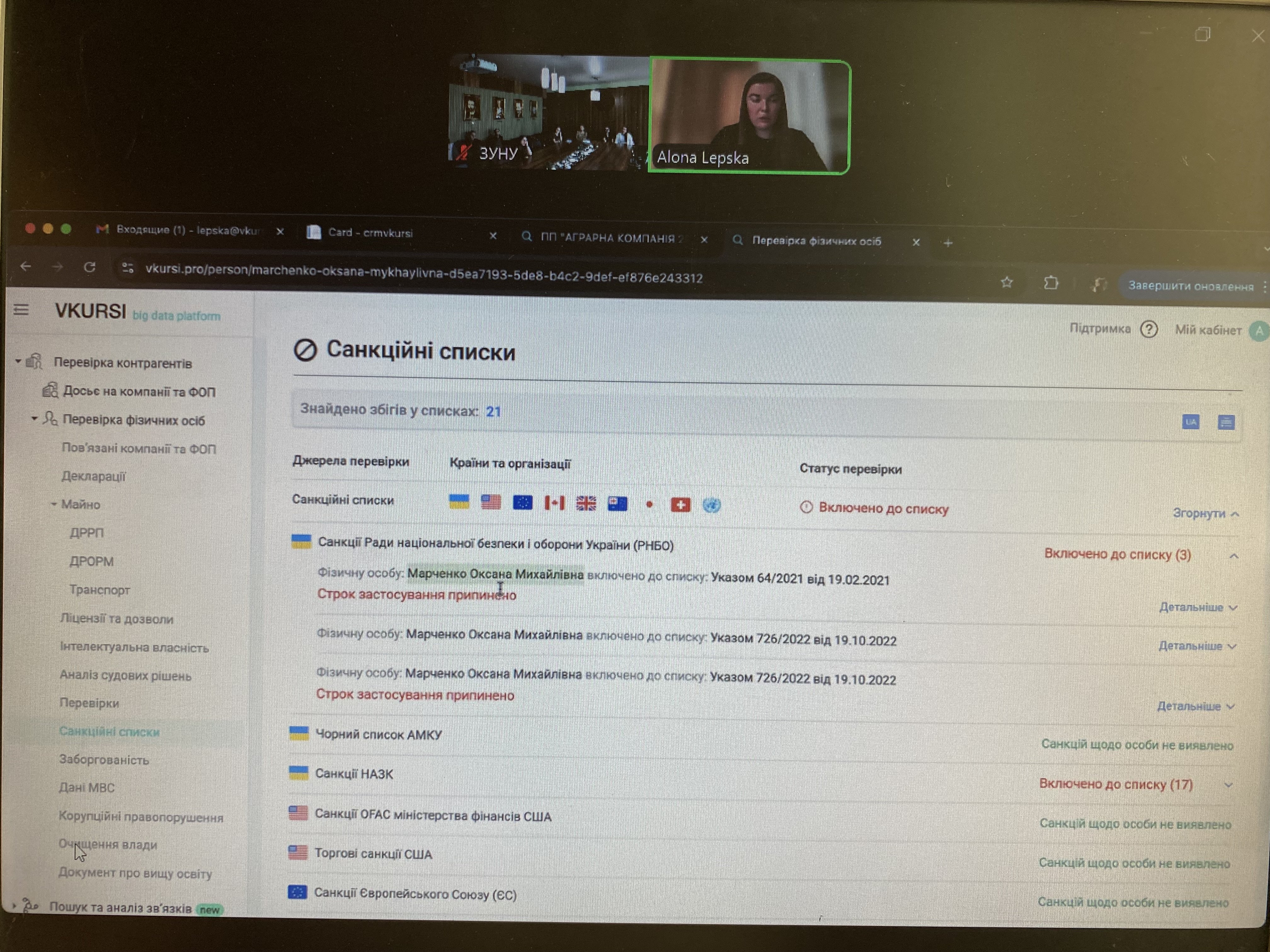
Task: Open Аналіз судових рішень in sidebar
Action: [125, 675]
